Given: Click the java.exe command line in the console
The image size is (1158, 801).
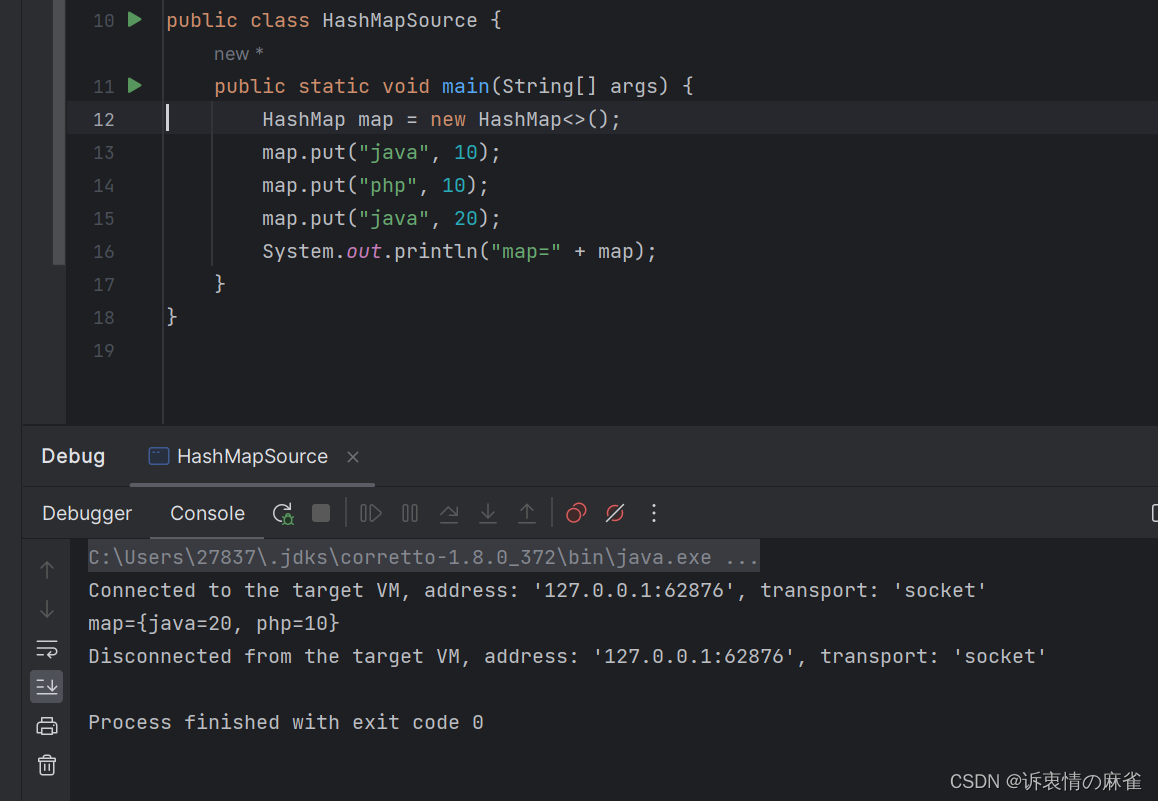Looking at the screenshot, I should point(423,557).
